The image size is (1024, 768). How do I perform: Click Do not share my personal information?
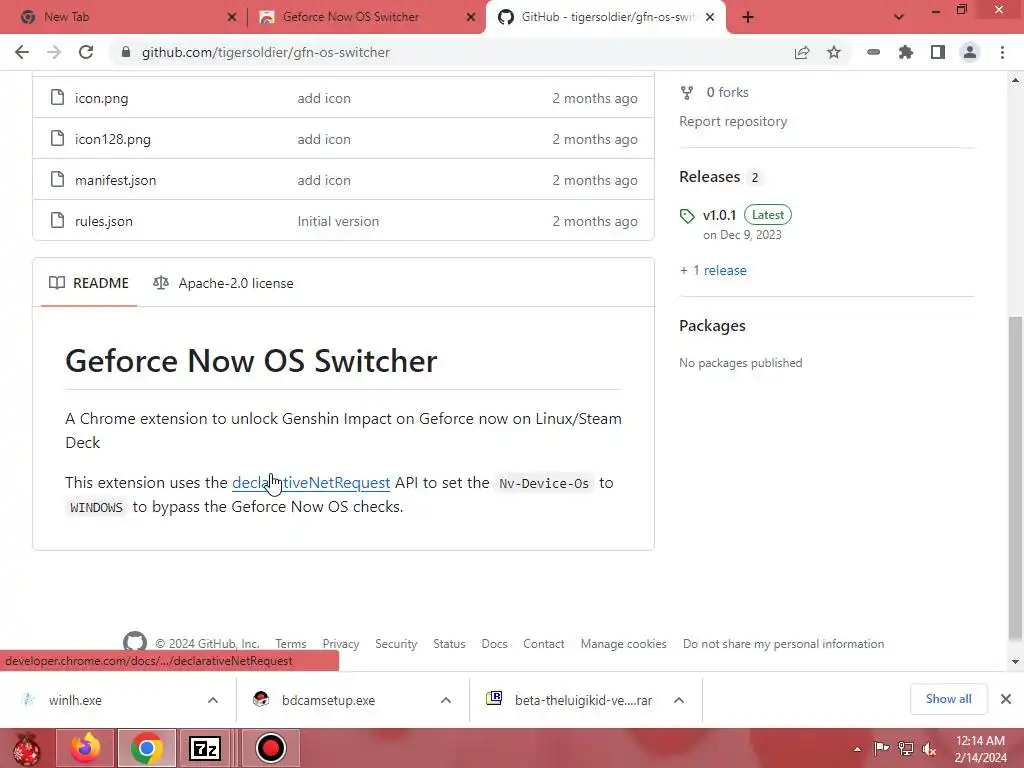(783, 644)
